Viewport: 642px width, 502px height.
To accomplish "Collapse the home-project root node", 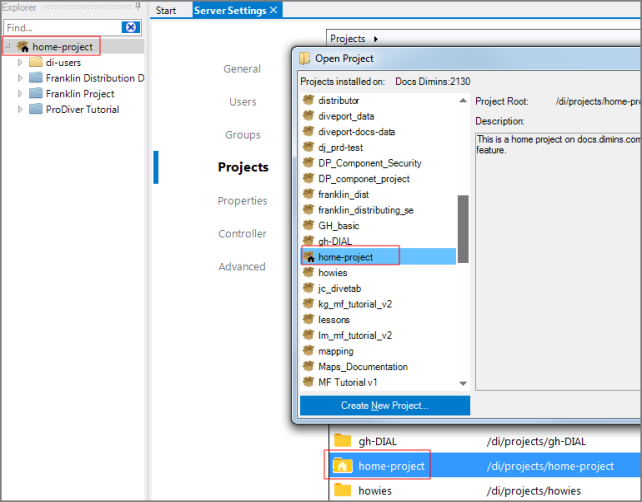I will [x=8, y=47].
